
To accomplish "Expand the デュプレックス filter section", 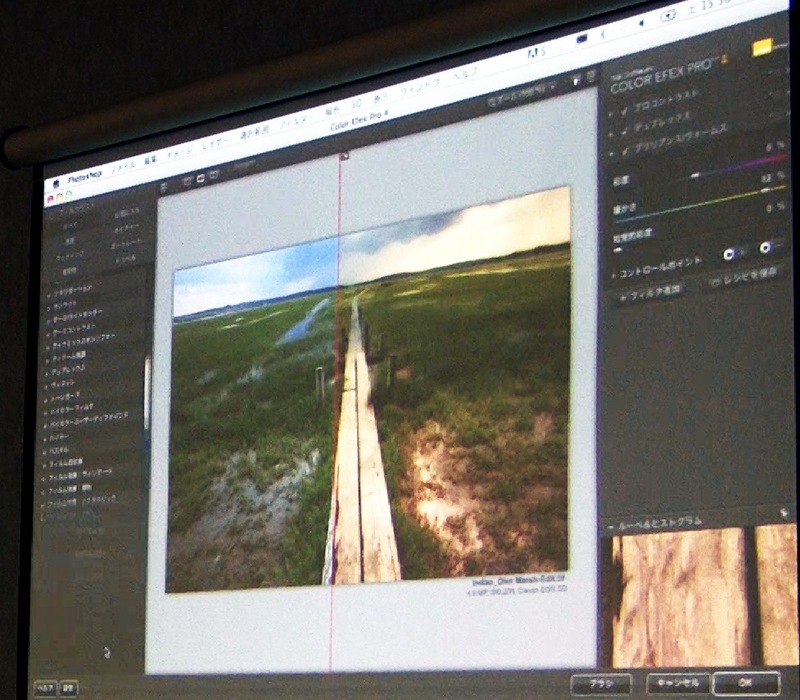I will click(612, 134).
